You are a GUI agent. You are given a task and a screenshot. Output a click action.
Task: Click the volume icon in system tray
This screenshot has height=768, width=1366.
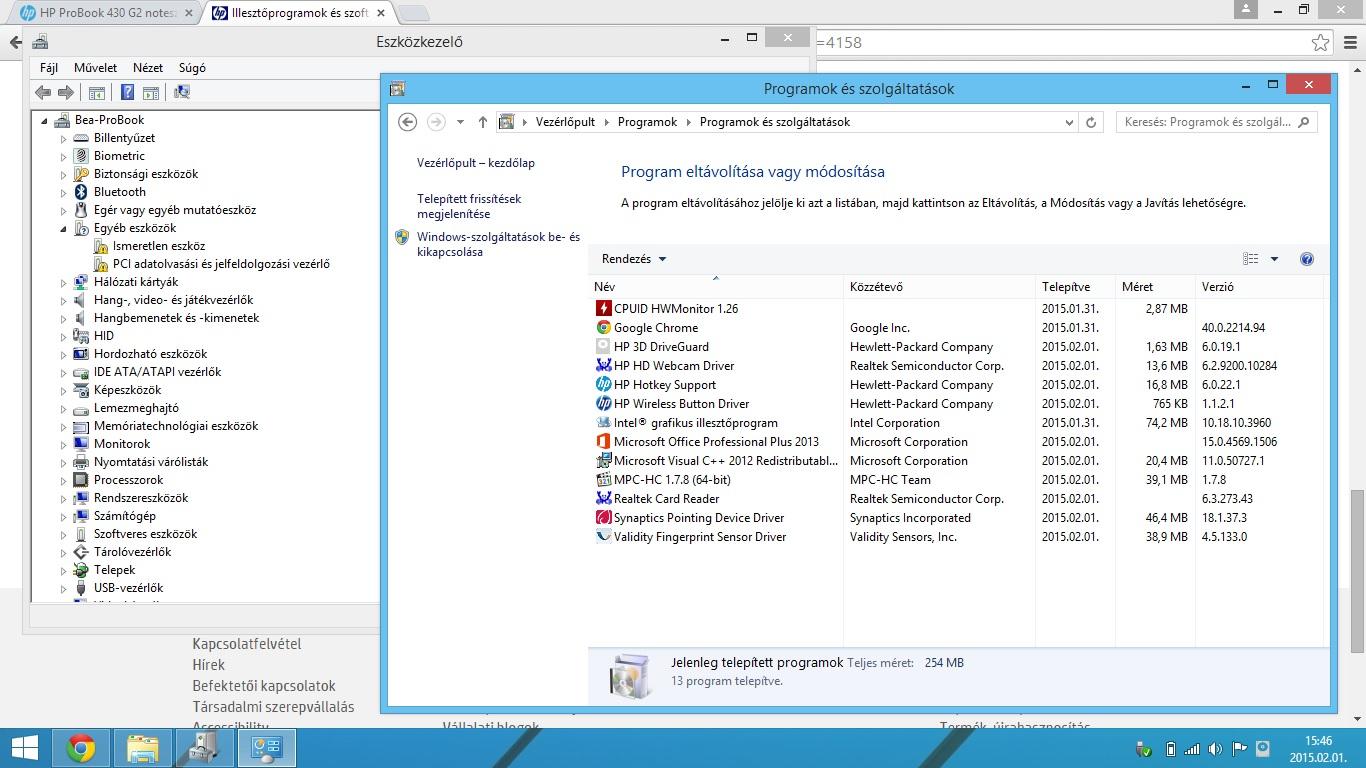(x=1215, y=749)
